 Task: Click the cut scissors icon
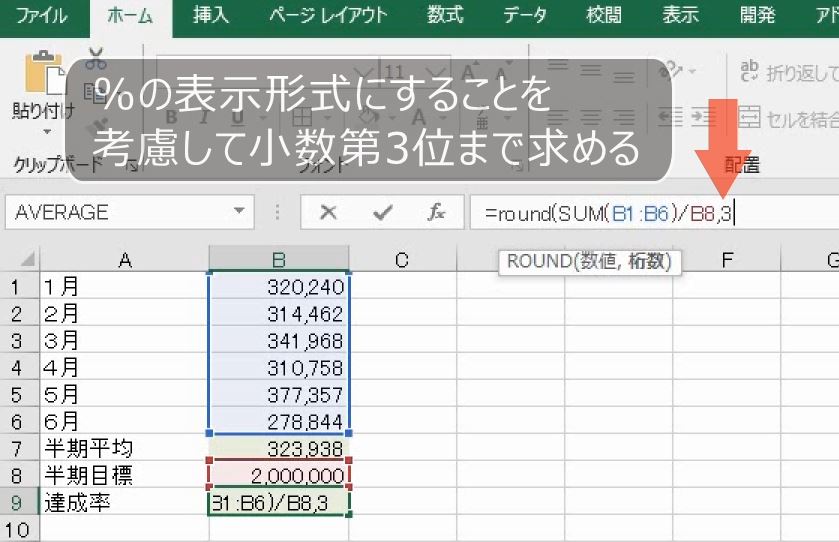96,59
